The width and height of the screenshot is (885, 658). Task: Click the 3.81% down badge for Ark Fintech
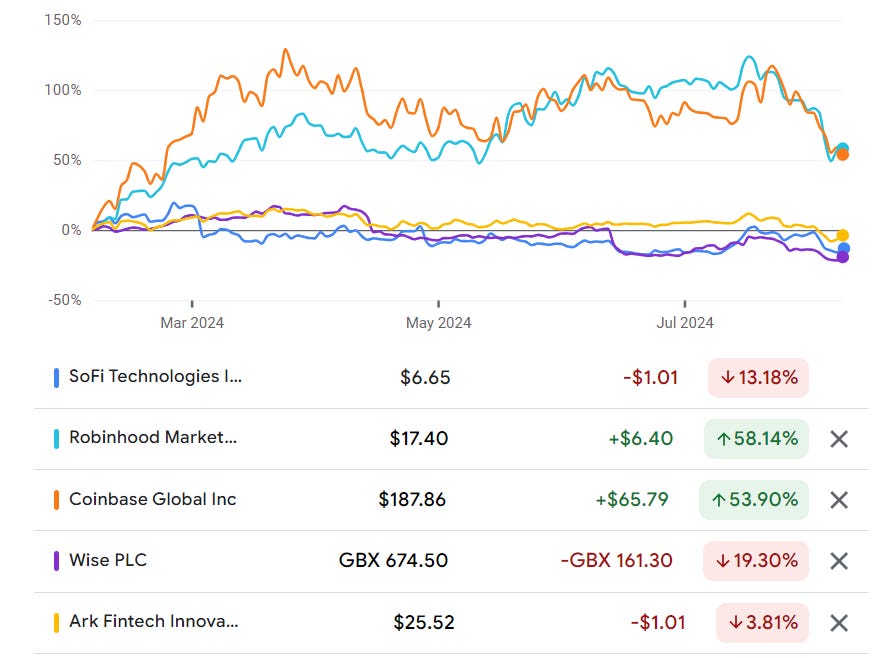[x=763, y=623]
